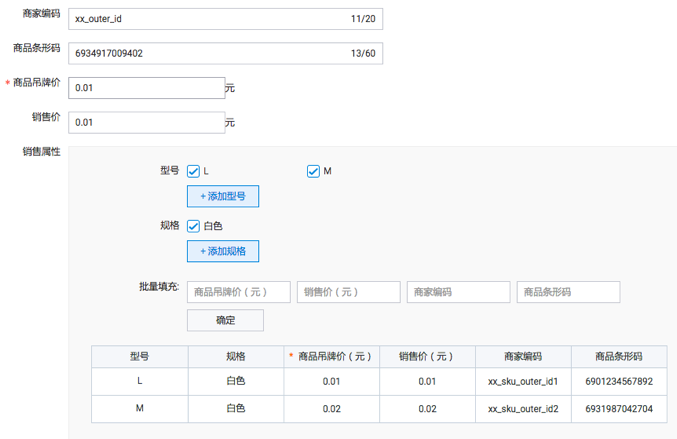Focus the 批量填充 商品吊牌价 input
The image size is (677, 439).
point(239,292)
